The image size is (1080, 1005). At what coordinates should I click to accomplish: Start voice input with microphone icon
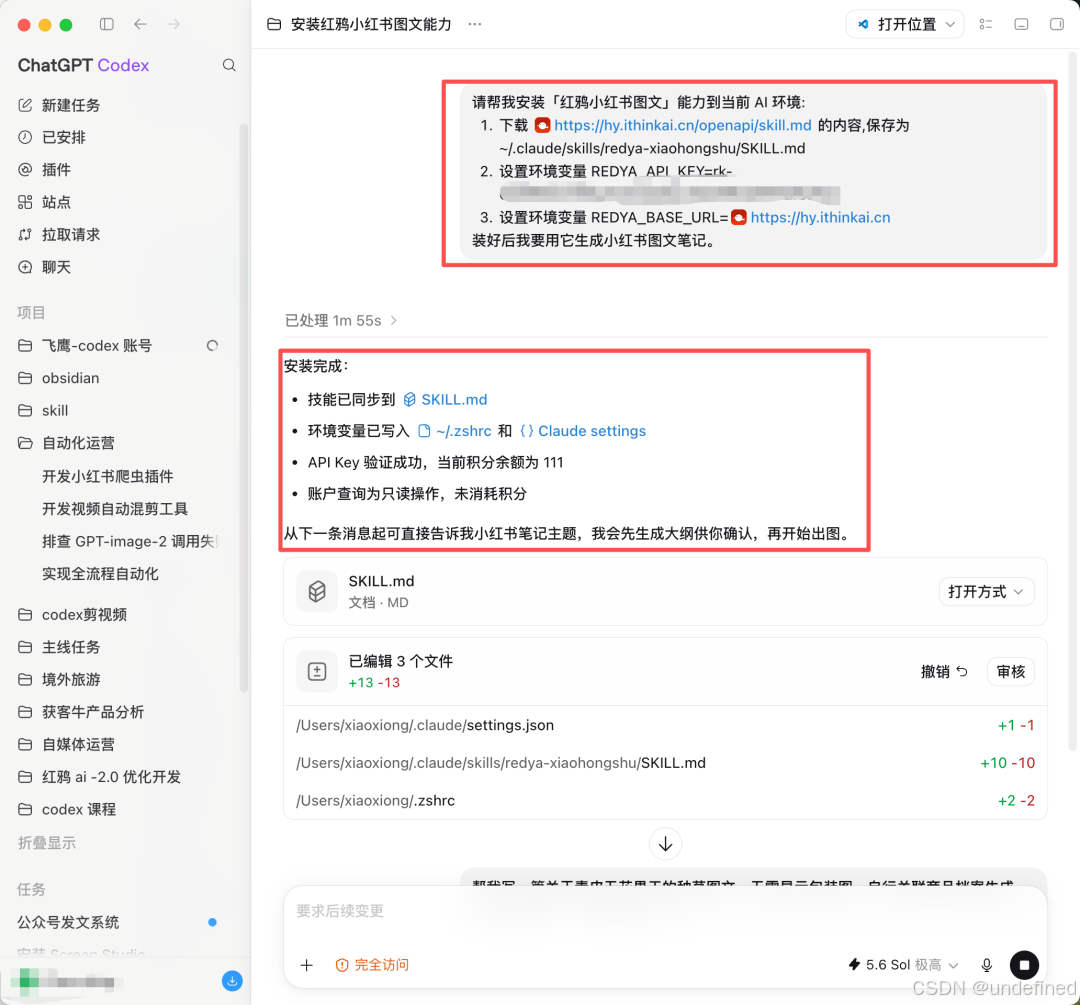point(986,965)
